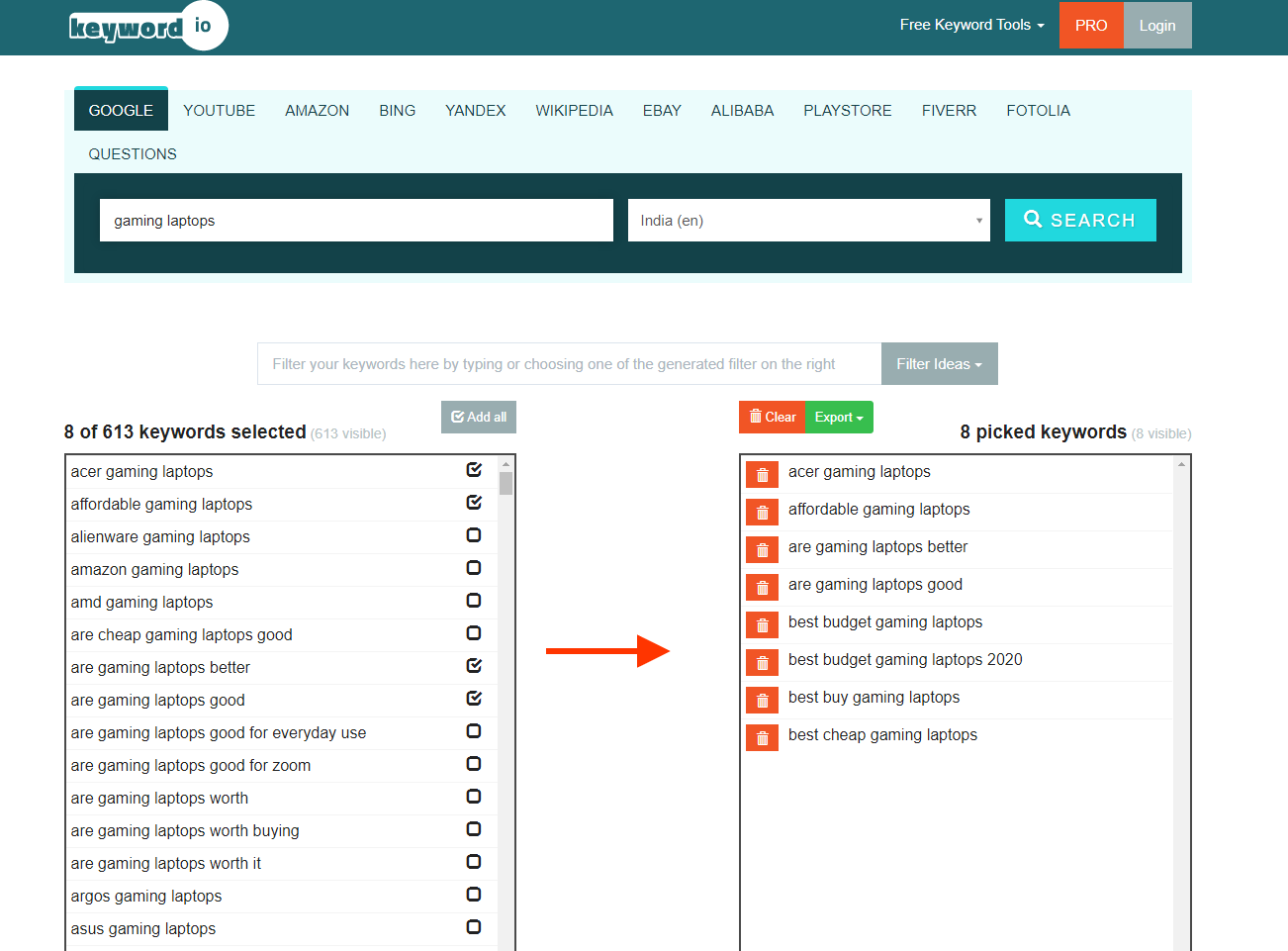The height and width of the screenshot is (951, 1288).
Task: Remove picked keyword 'are gaming laptops good'
Action: 762,588
